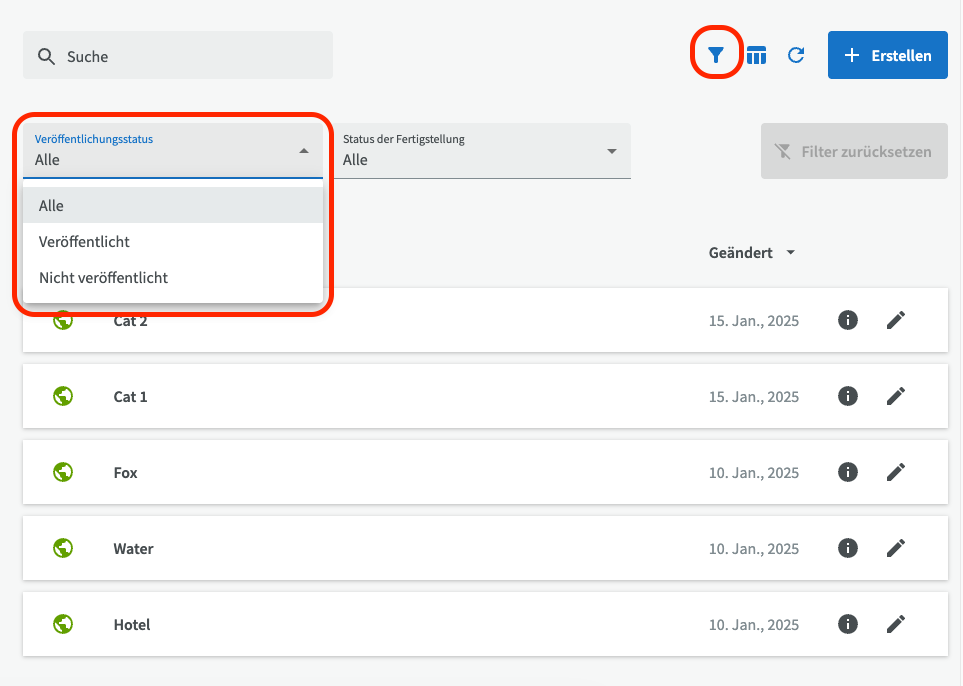This screenshot has width=963, height=686.
Task: Click the filter funnel icon
Action: click(715, 56)
